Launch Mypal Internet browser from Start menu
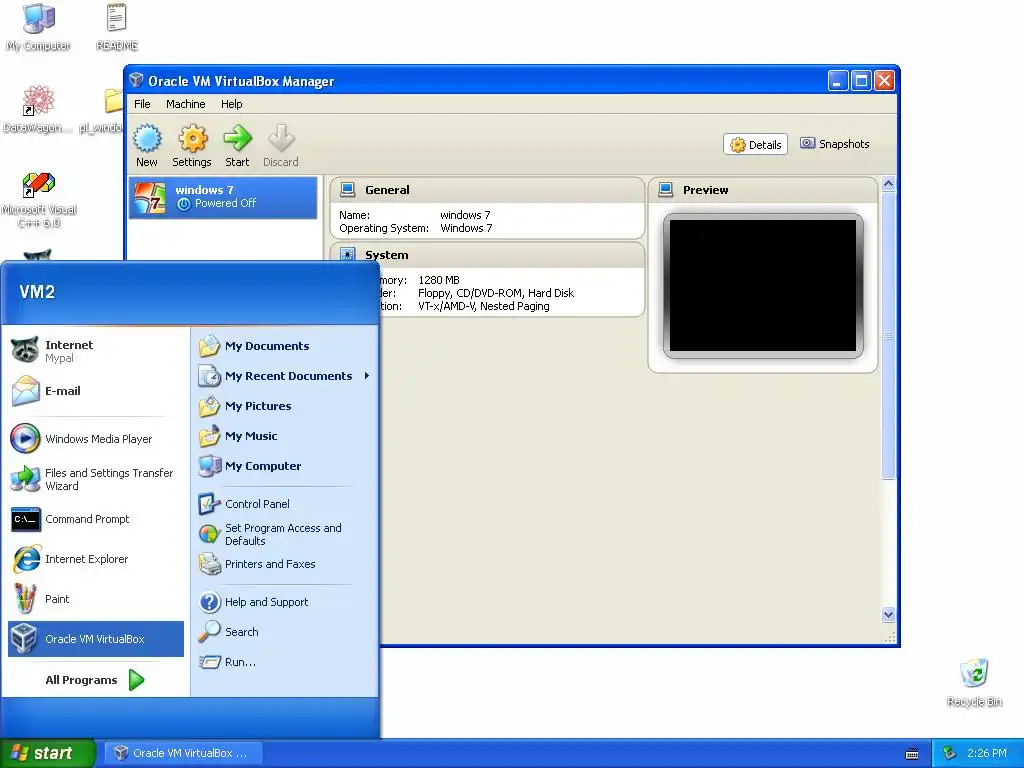 (95, 351)
